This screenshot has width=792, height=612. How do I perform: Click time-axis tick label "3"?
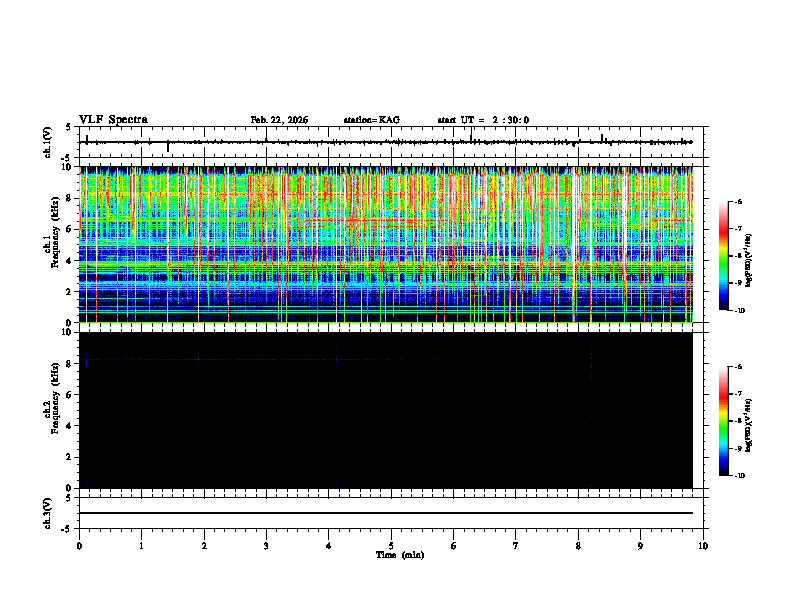(x=266, y=546)
